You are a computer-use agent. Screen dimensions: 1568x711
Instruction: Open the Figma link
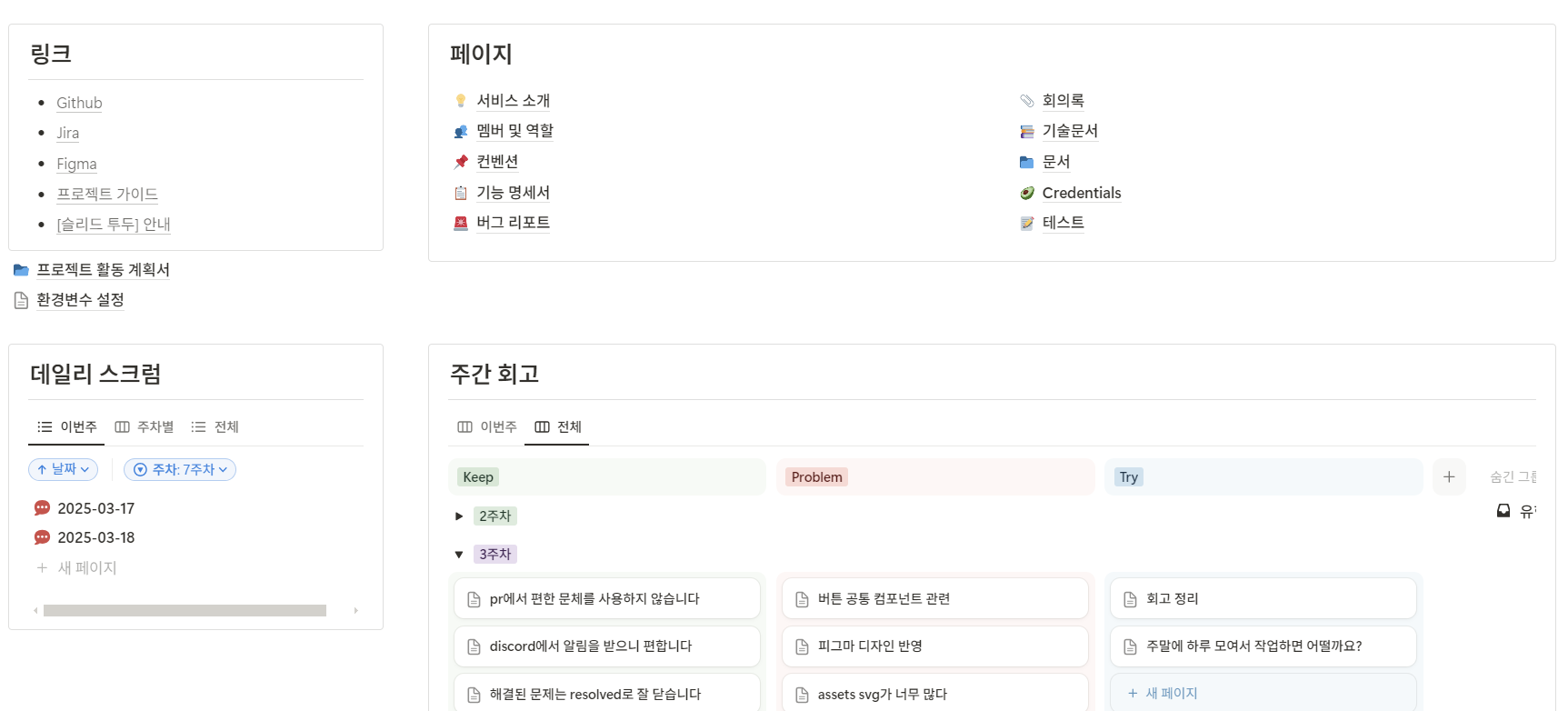tap(76, 164)
